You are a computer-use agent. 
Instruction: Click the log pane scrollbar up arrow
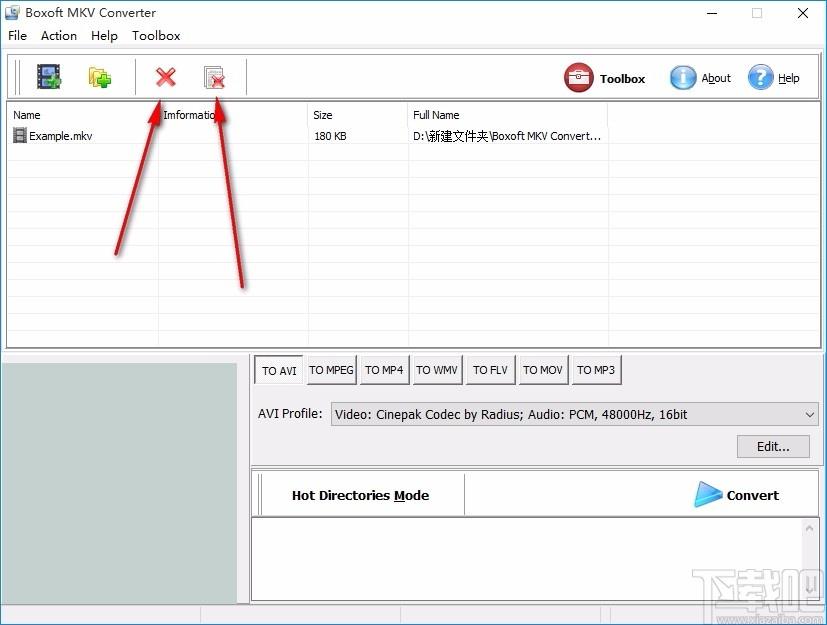[x=810, y=527]
